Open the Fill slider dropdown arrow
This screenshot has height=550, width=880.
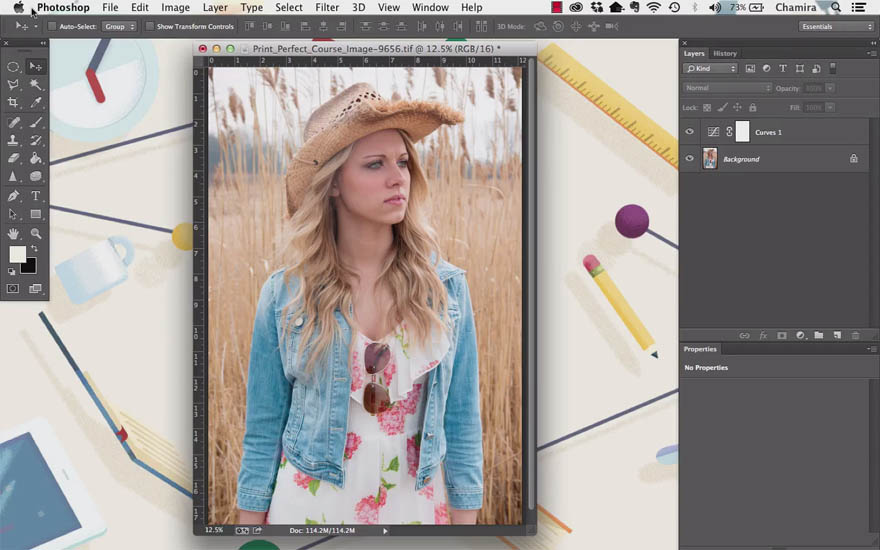pyautogui.click(x=830, y=107)
